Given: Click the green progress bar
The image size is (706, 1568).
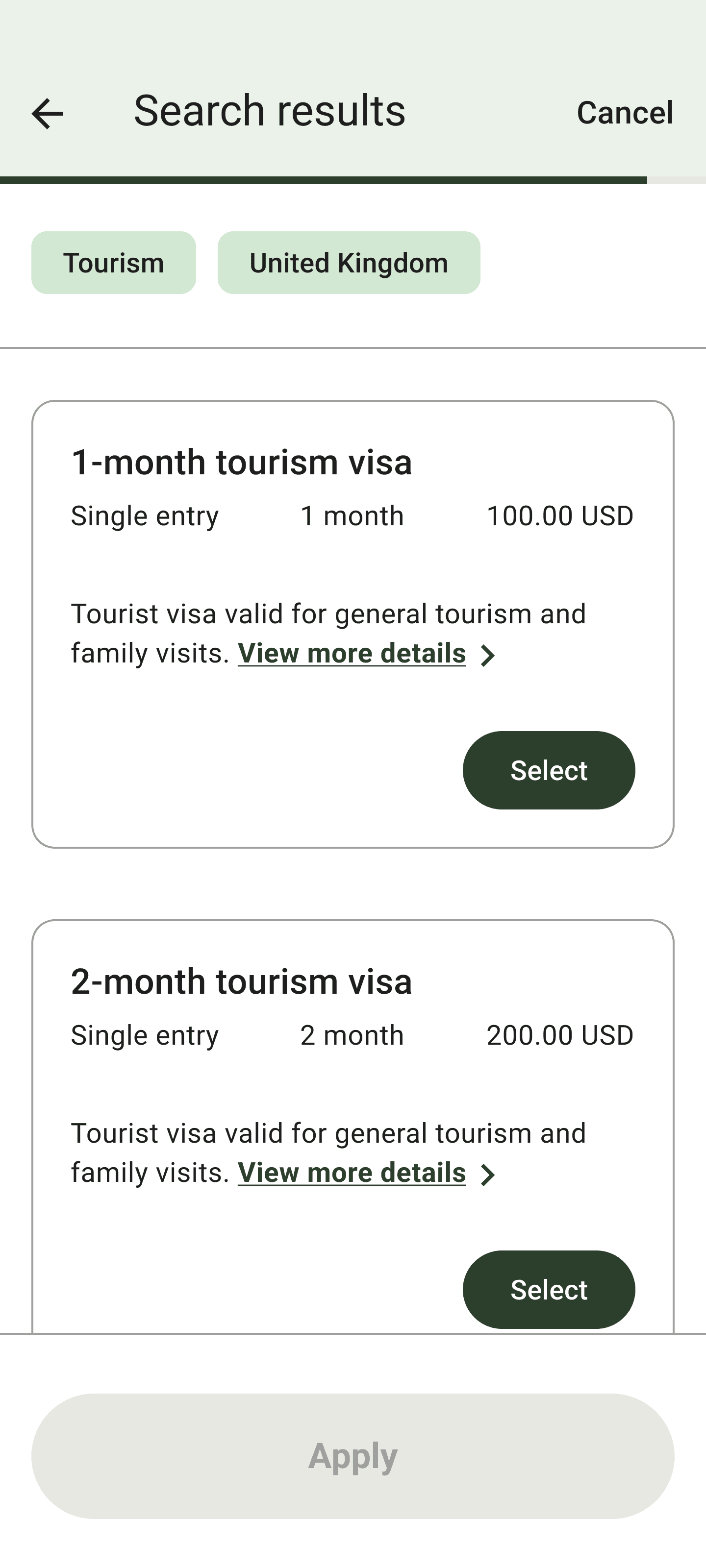Looking at the screenshot, I should pyautogui.click(x=323, y=180).
